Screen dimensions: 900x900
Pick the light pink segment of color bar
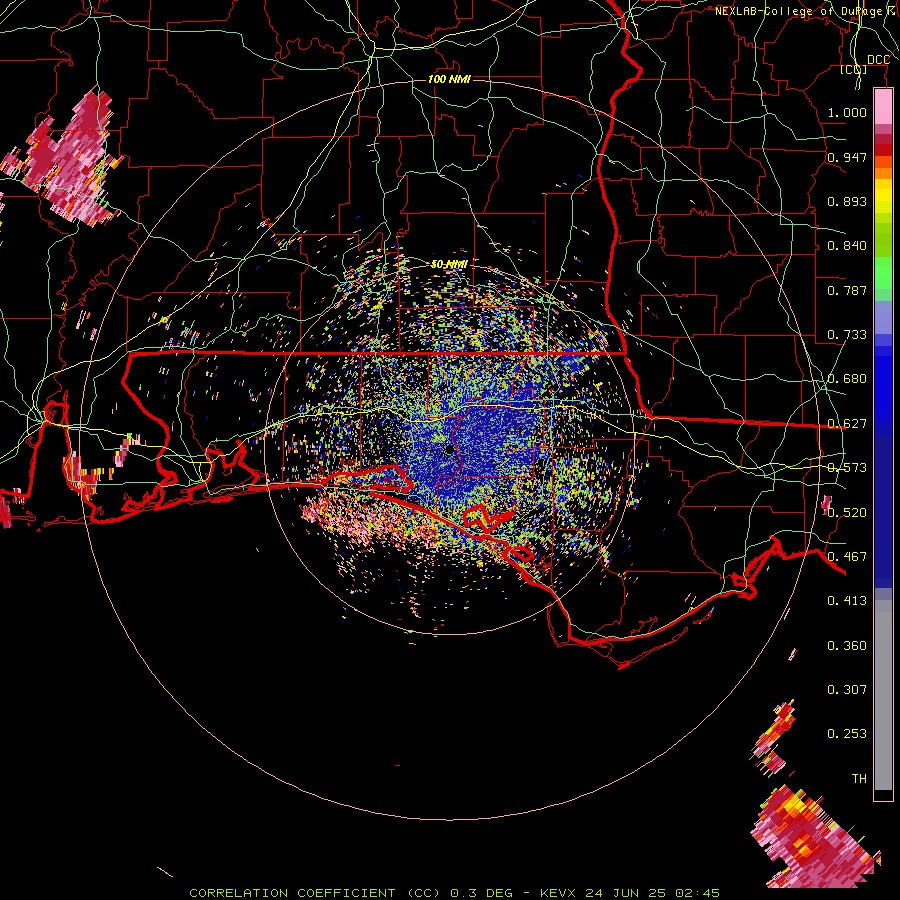pos(883,107)
